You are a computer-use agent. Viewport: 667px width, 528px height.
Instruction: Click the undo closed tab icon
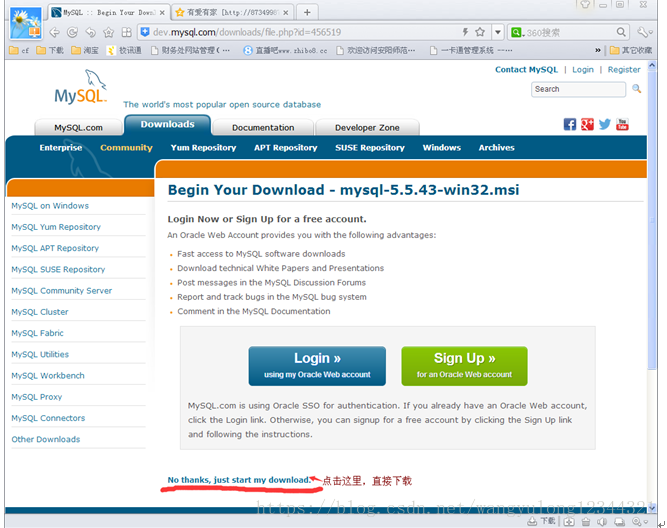91,32
